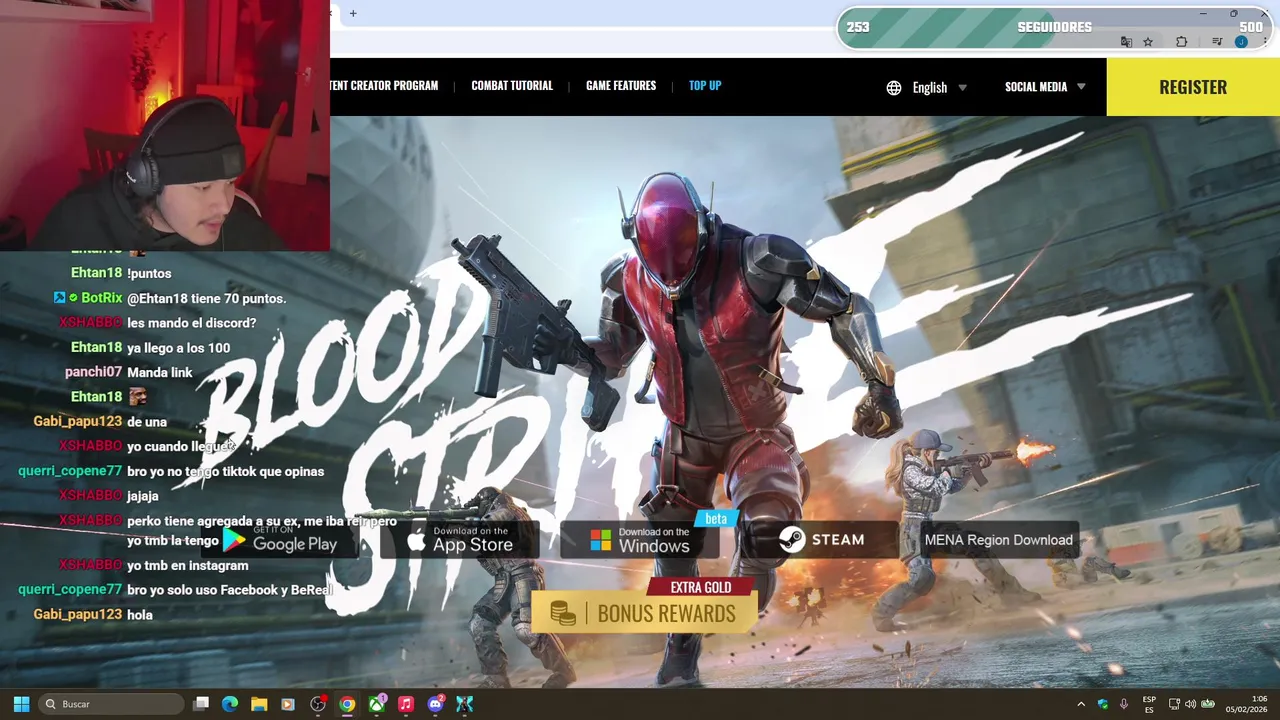This screenshot has height=720, width=1280.
Task: Click the Facebook y BeReal chat message
Action: [x=230, y=590]
